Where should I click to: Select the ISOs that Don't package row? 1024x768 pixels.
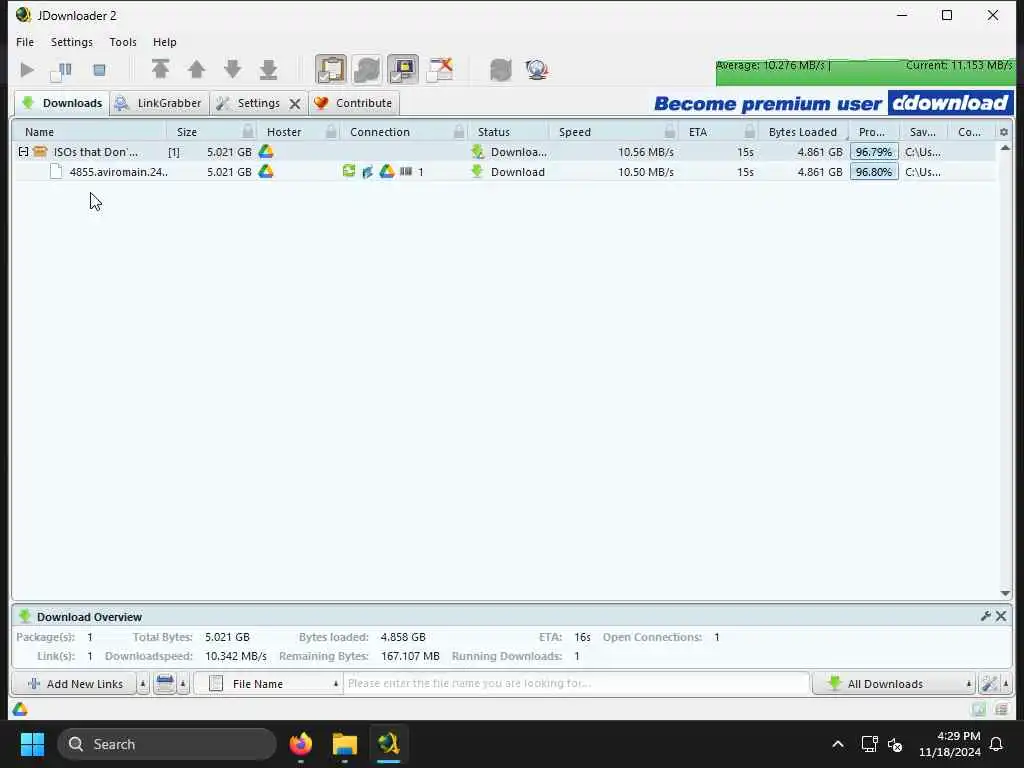click(x=504, y=152)
